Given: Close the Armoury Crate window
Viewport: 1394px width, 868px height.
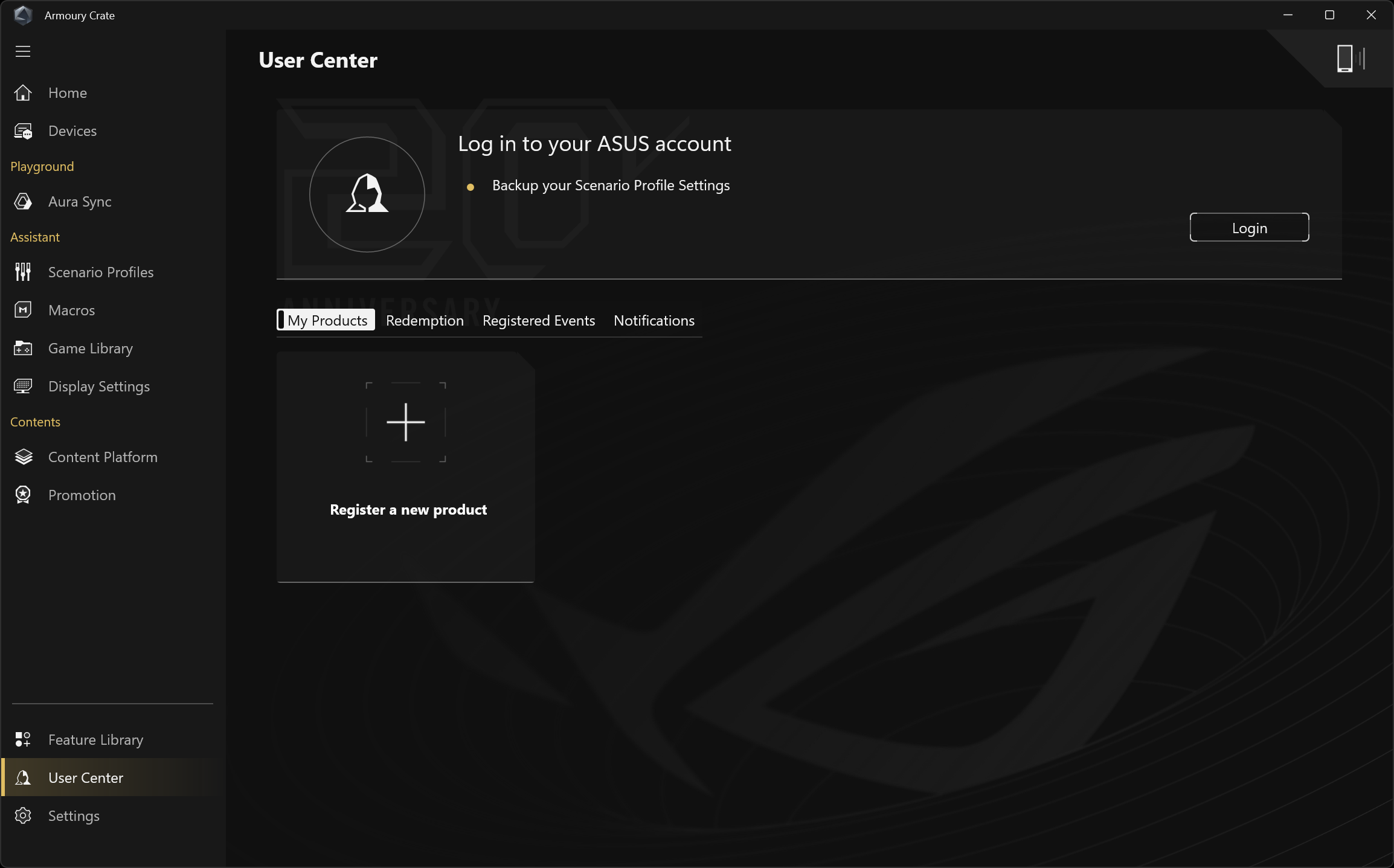Looking at the screenshot, I should (x=1371, y=15).
